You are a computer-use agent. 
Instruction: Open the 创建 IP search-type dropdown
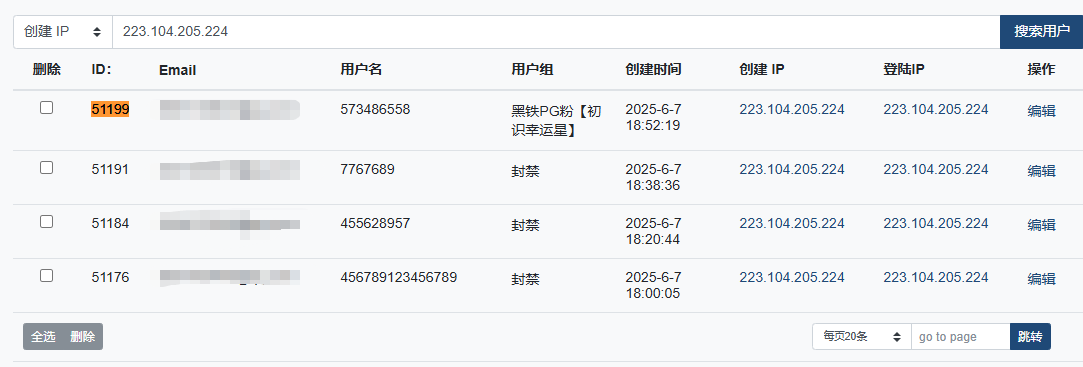63,32
